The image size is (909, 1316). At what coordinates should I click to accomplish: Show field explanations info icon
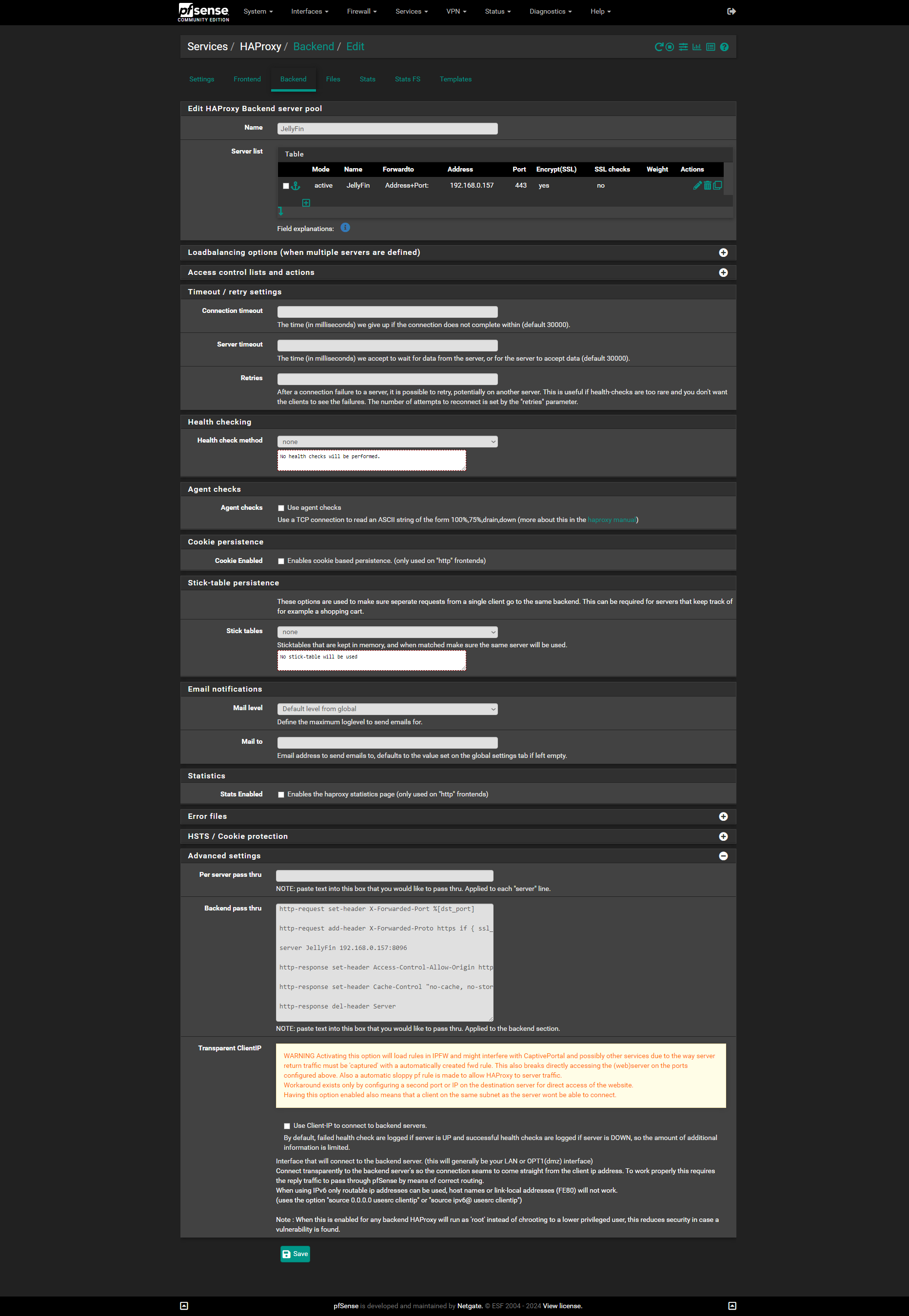click(x=345, y=228)
